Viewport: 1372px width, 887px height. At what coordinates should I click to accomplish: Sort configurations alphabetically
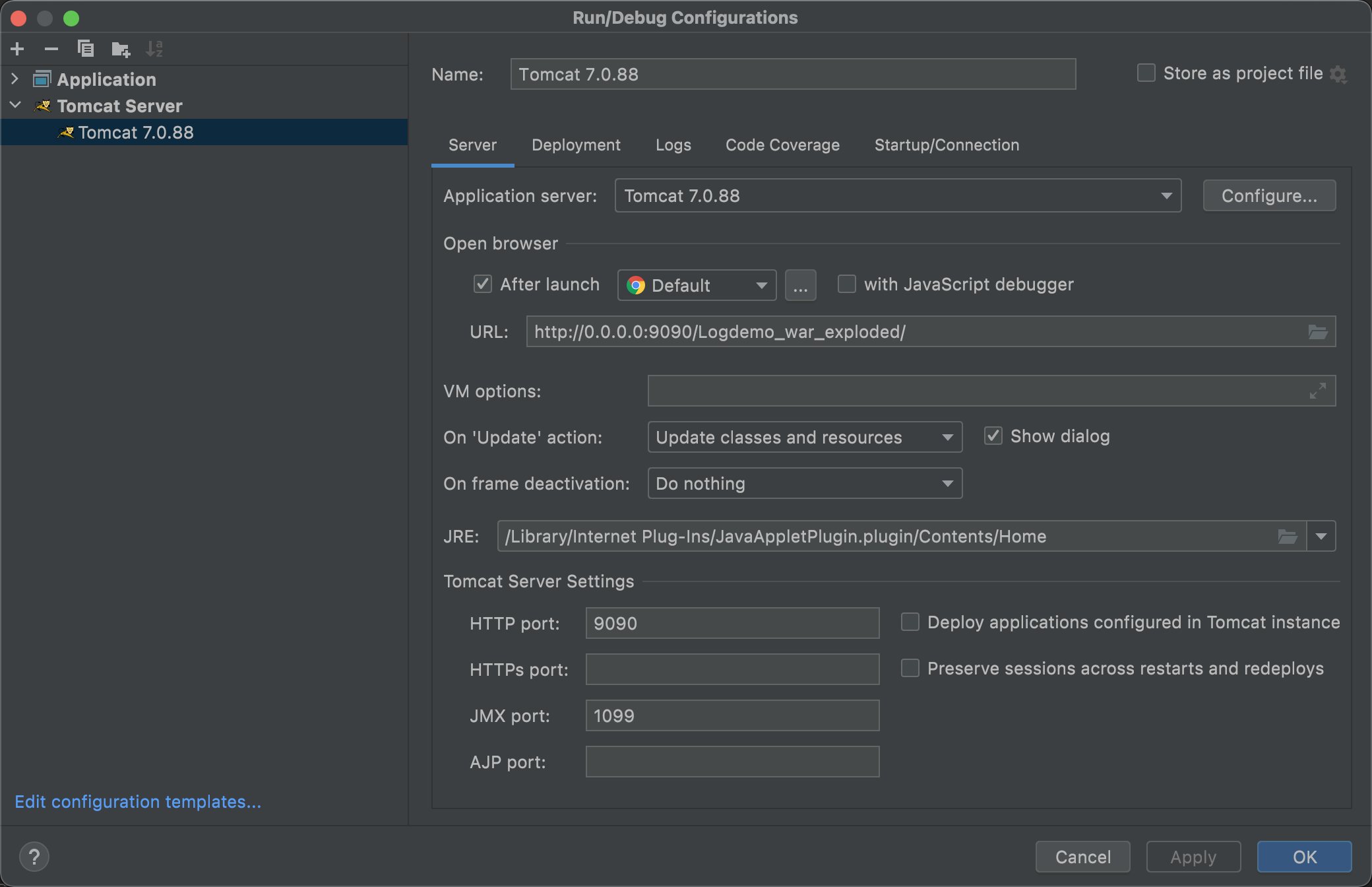154,49
